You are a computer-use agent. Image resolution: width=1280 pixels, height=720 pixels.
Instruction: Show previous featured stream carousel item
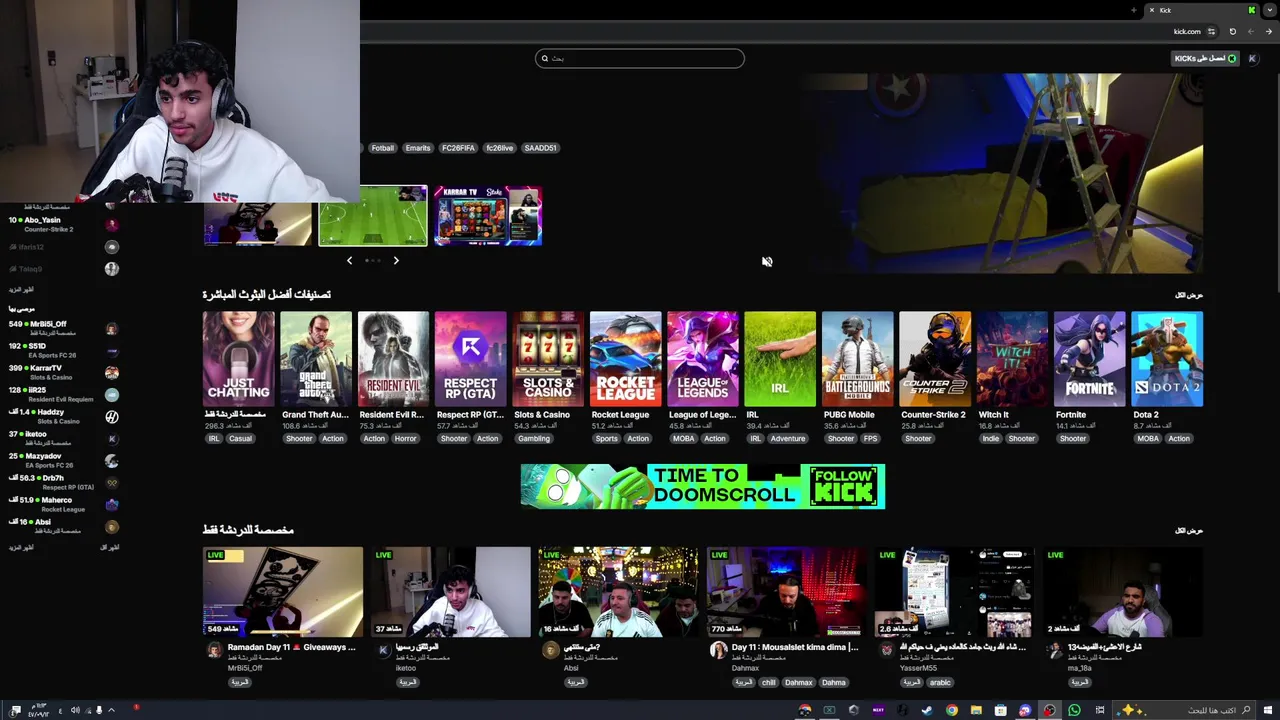349,260
